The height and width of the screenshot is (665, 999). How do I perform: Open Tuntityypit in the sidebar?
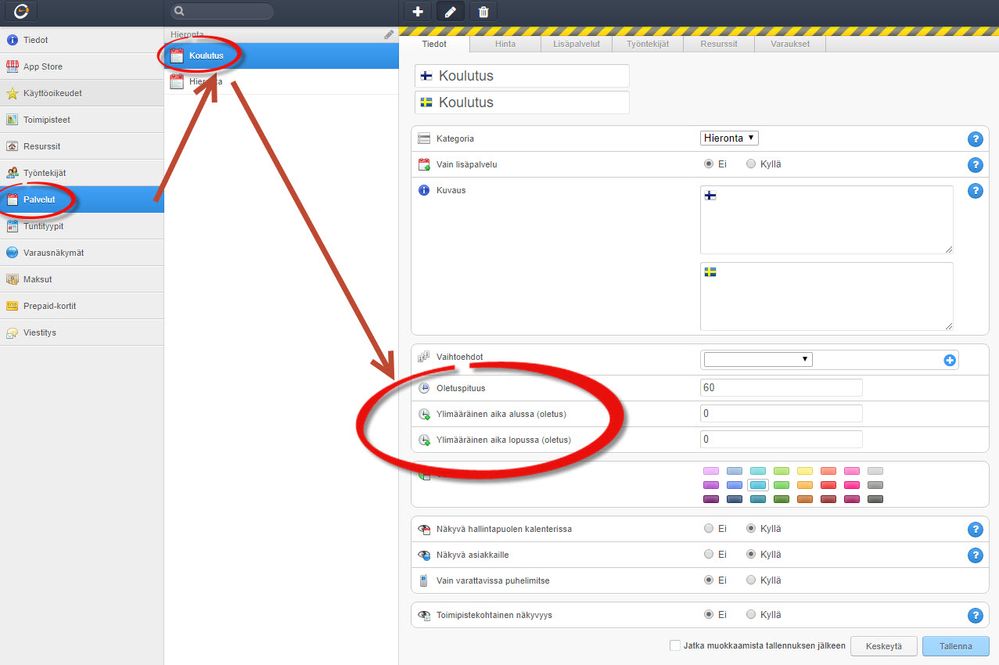tap(82, 226)
